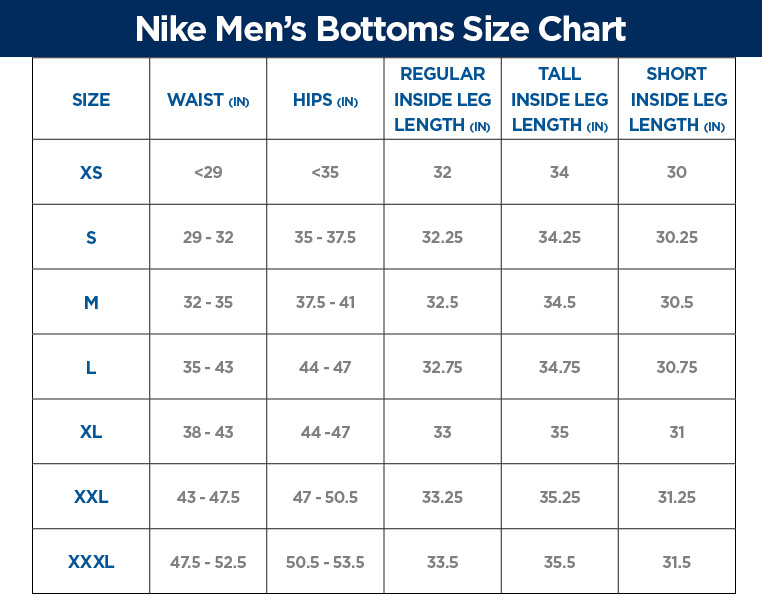The height and width of the screenshot is (600, 762).
Task: Click the chart title Nike Men's Bottoms Size Chart
Action: pos(381,28)
